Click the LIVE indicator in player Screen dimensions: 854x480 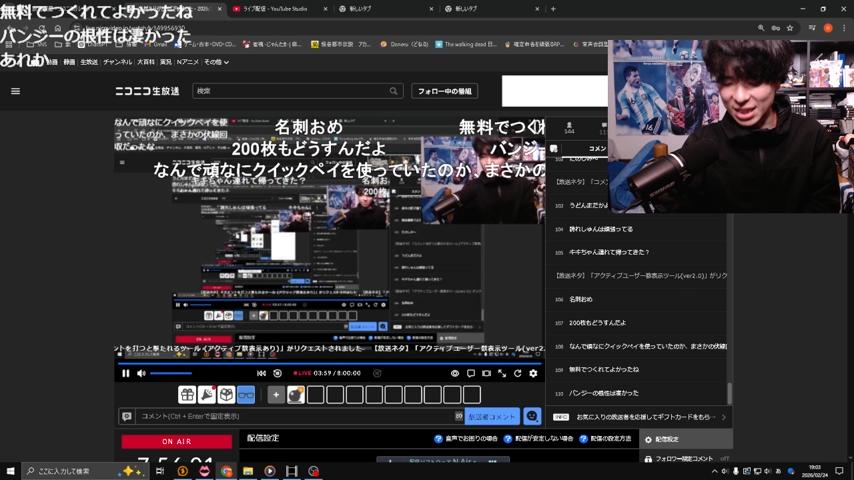point(302,373)
